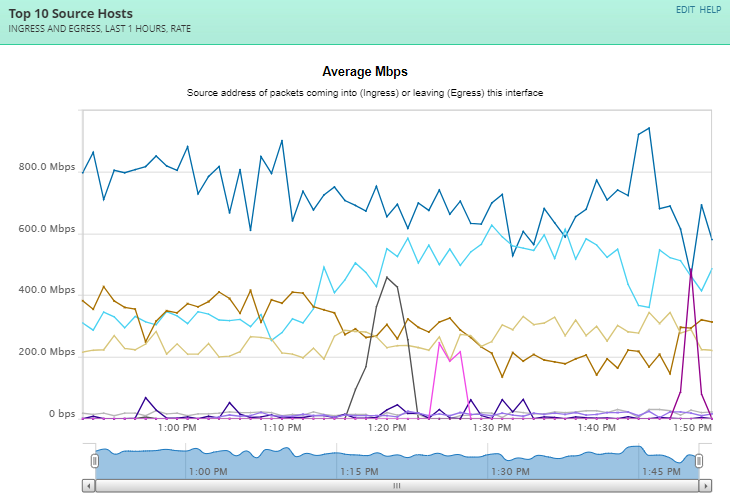Click the '0 bps' y-axis label

62,414
